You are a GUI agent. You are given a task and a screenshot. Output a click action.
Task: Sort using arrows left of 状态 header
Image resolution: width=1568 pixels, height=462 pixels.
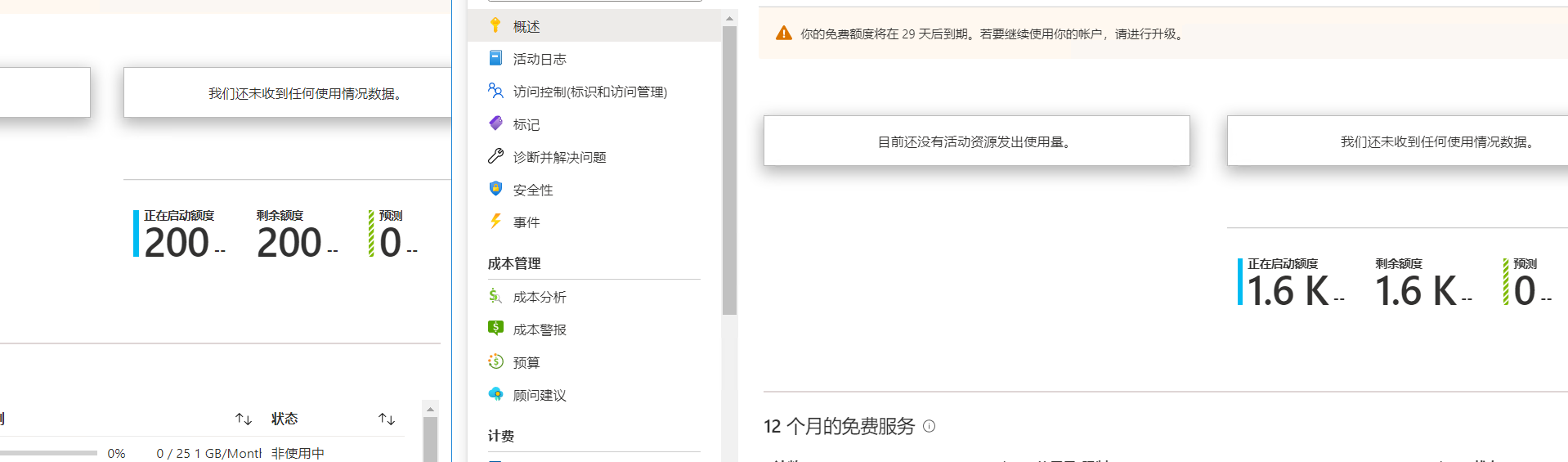click(x=244, y=419)
